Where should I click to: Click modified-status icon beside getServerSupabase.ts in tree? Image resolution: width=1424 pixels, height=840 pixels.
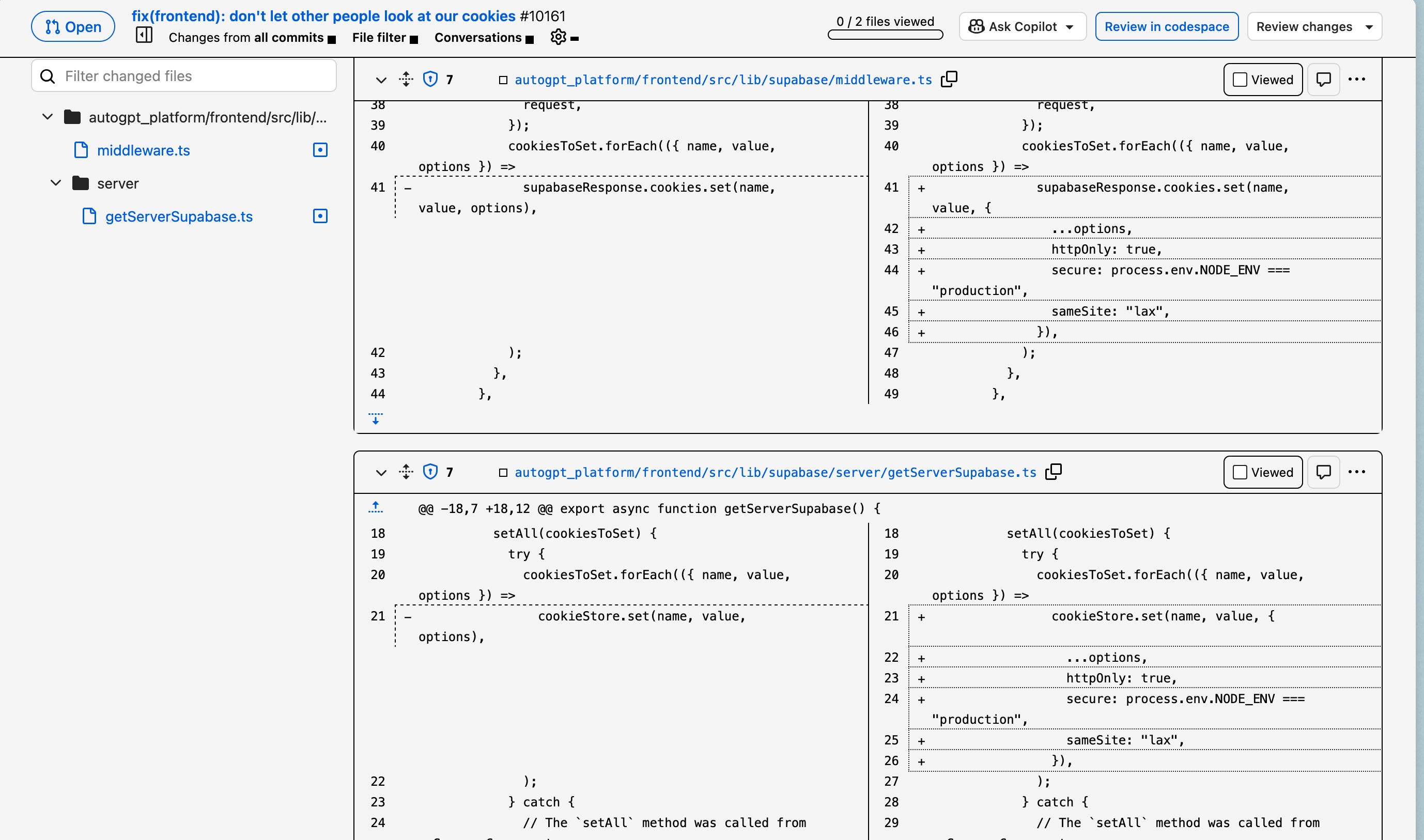pos(320,216)
